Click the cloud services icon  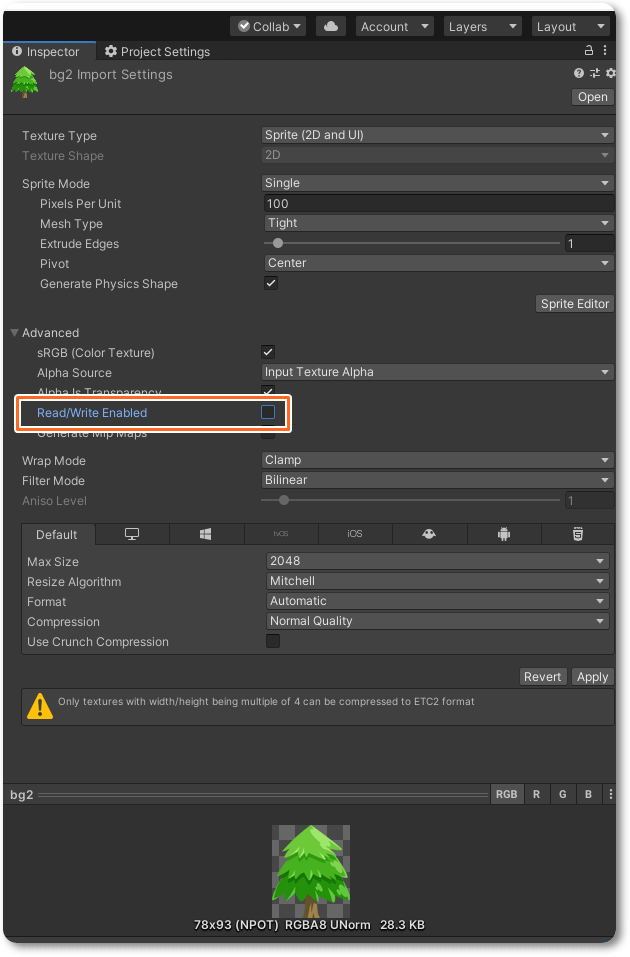click(331, 26)
